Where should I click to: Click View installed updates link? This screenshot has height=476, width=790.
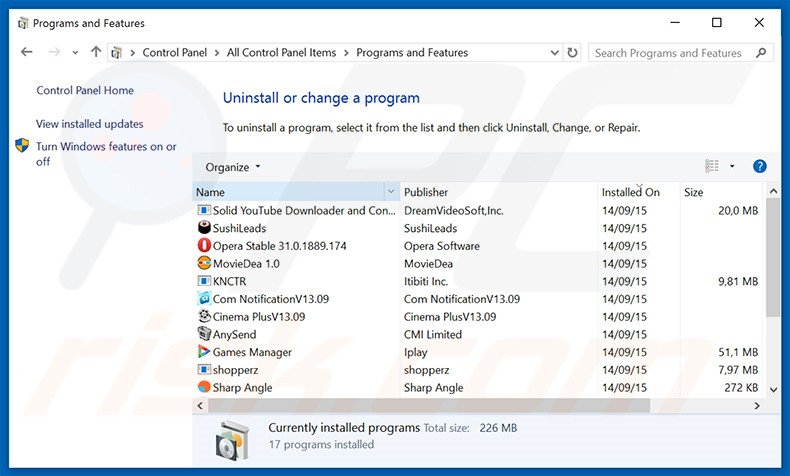tap(89, 124)
